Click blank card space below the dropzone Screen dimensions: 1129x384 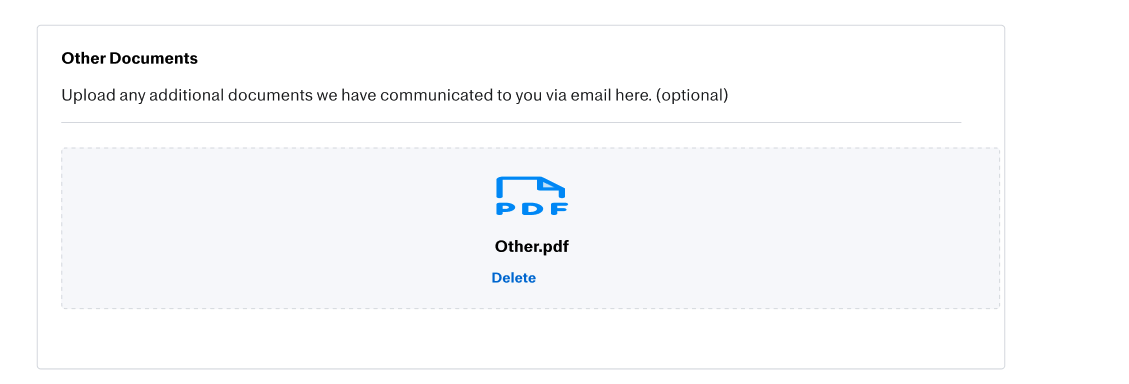point(521,339)
